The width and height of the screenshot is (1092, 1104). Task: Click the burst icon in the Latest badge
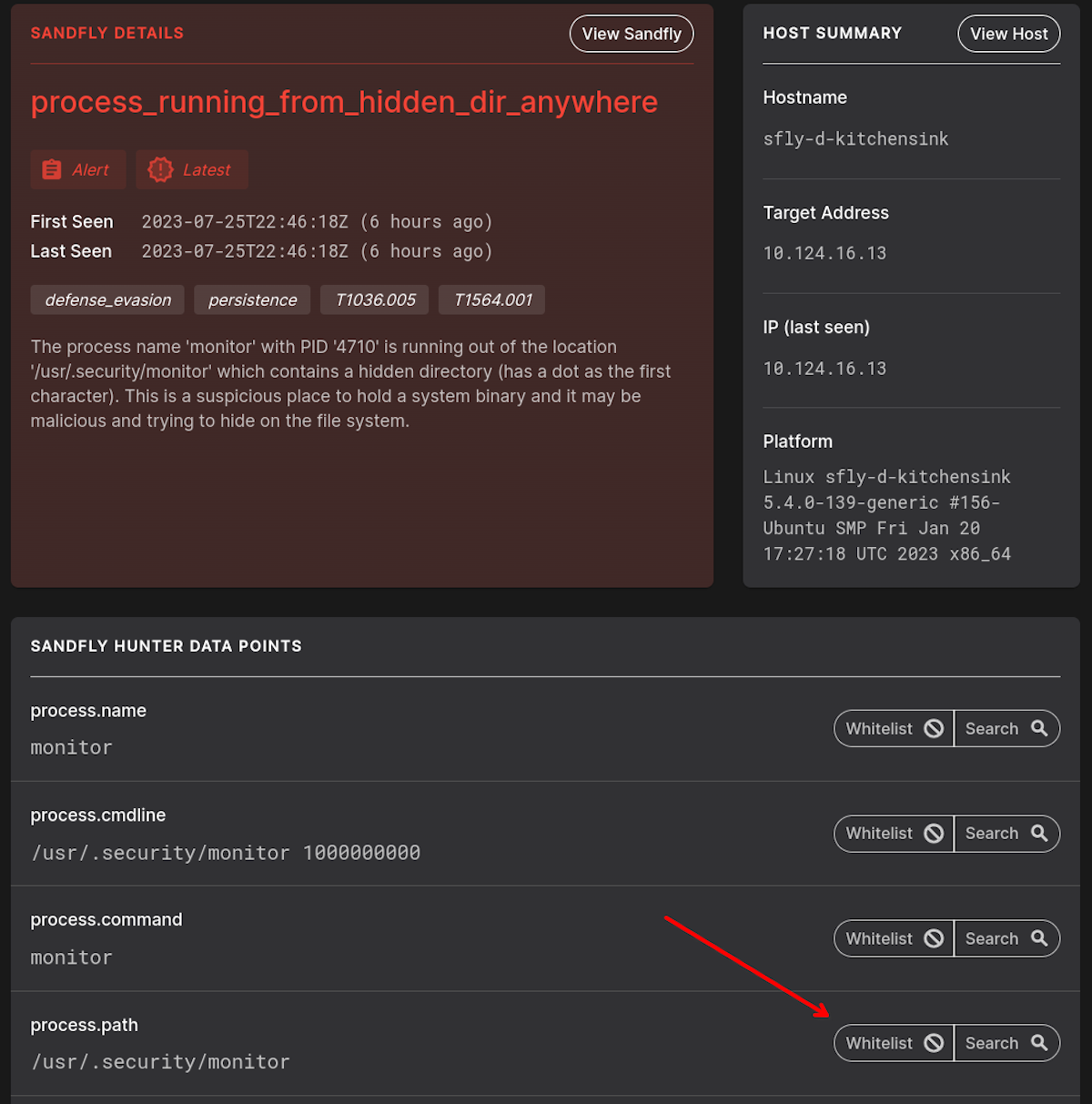click(x=161, y=169)
